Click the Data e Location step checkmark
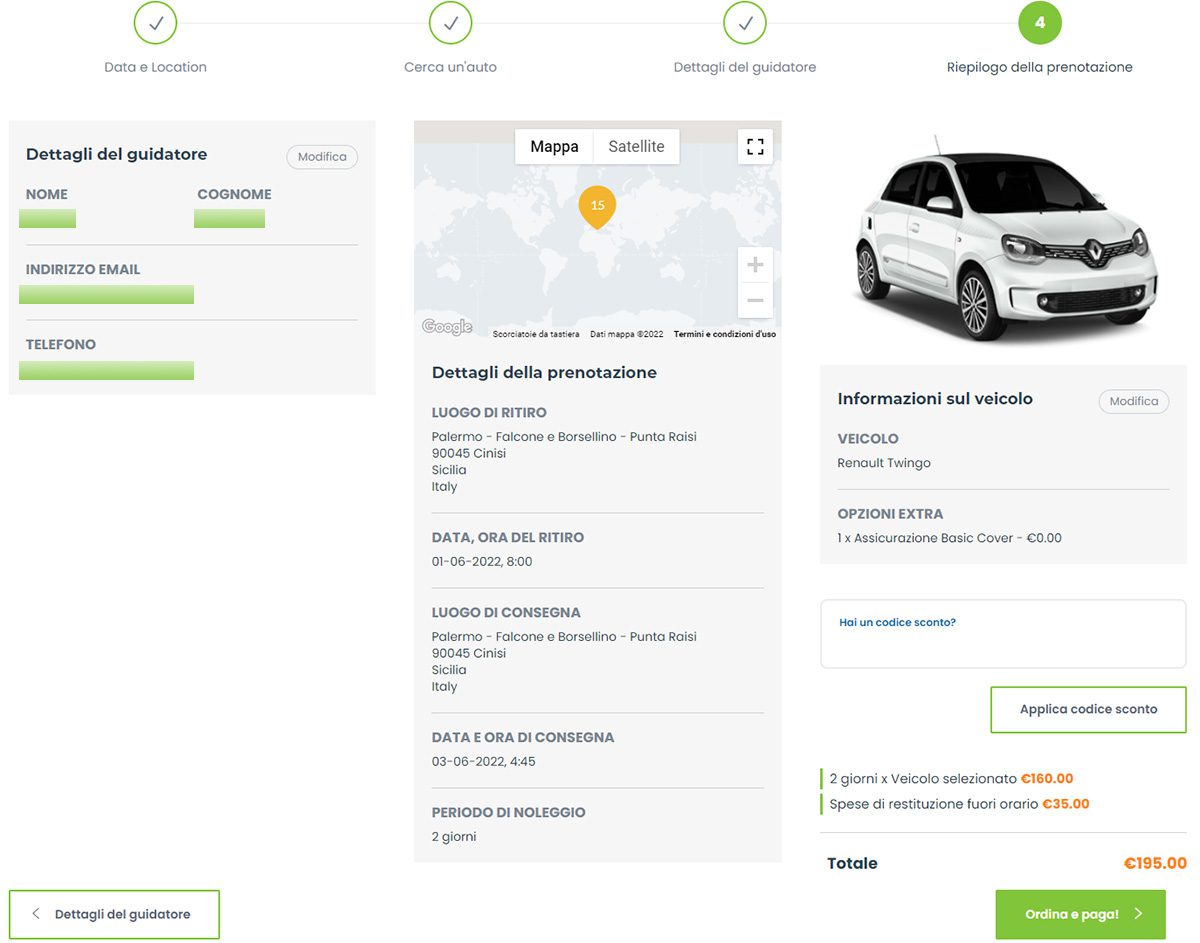Viewport: 1200px width, 943px height. 155,23
